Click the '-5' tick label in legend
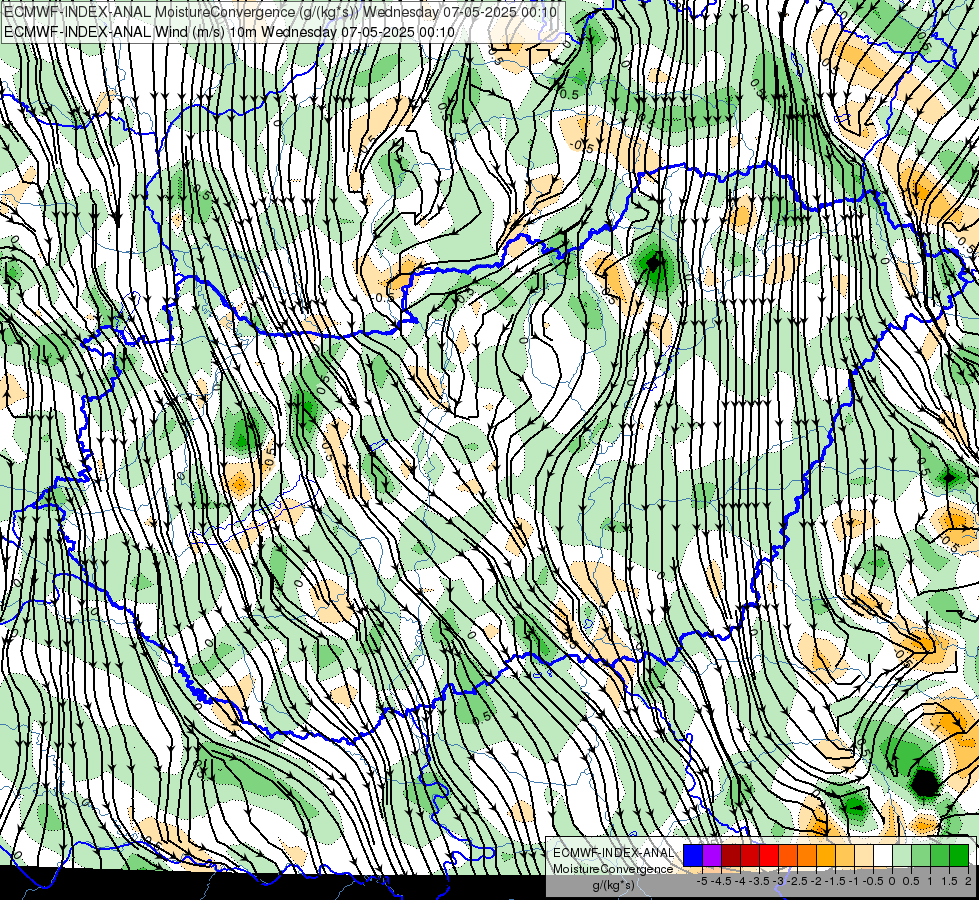This screenshot has height=900, width=979. click(702, 881)
